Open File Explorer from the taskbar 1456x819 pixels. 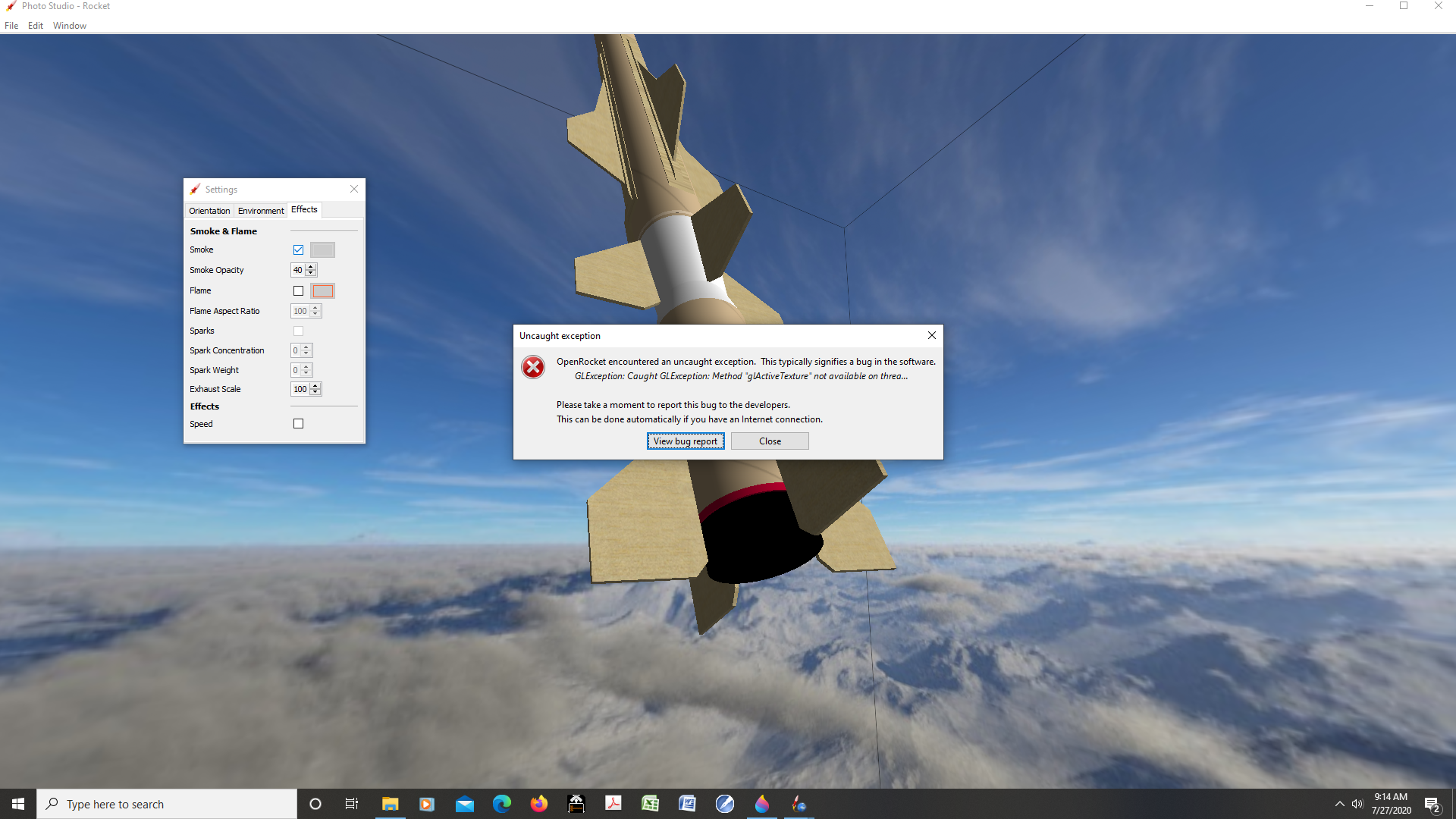tap(390, 803)
